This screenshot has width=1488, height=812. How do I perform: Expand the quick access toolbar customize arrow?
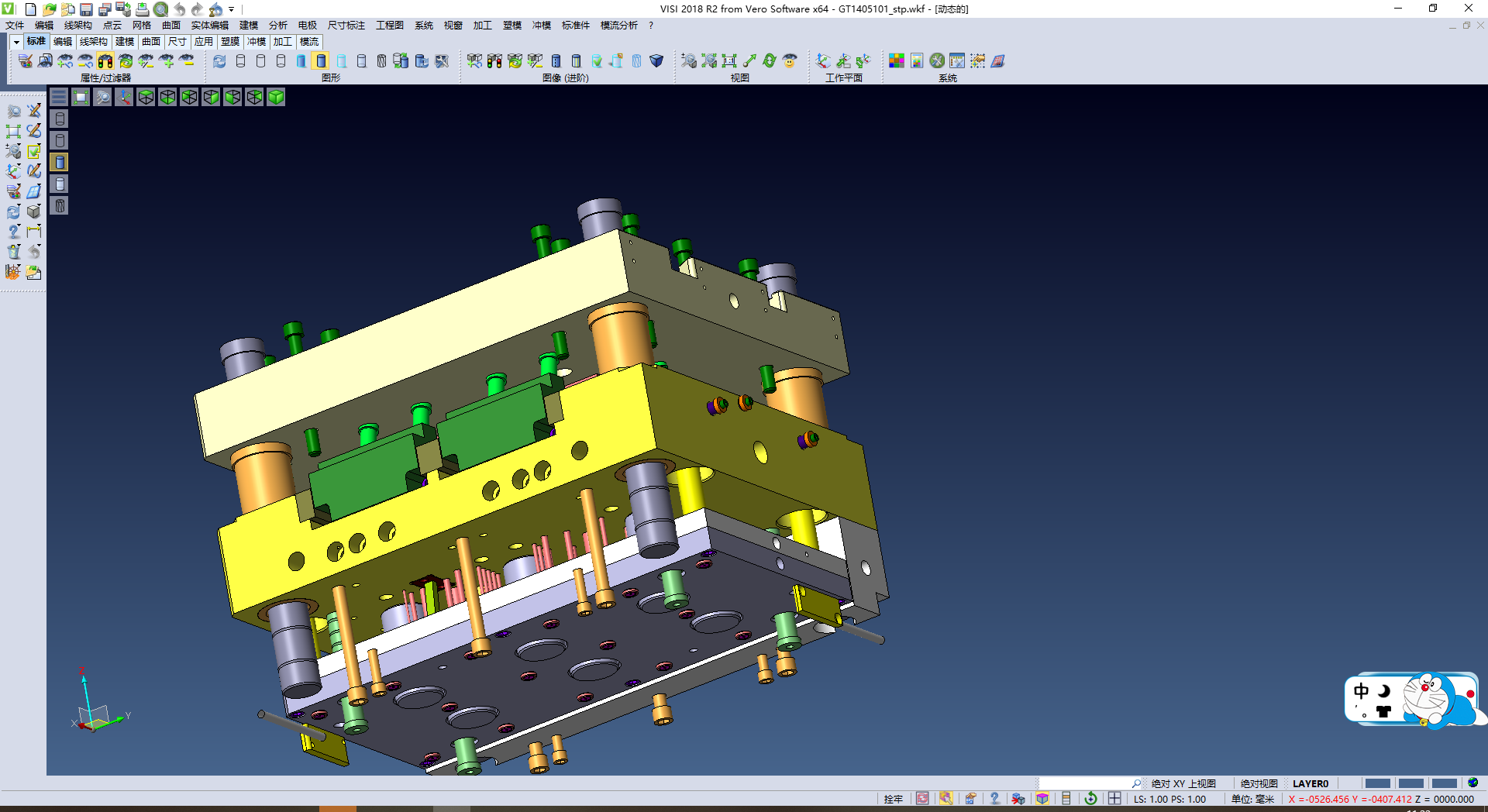[x=232, y=9]
